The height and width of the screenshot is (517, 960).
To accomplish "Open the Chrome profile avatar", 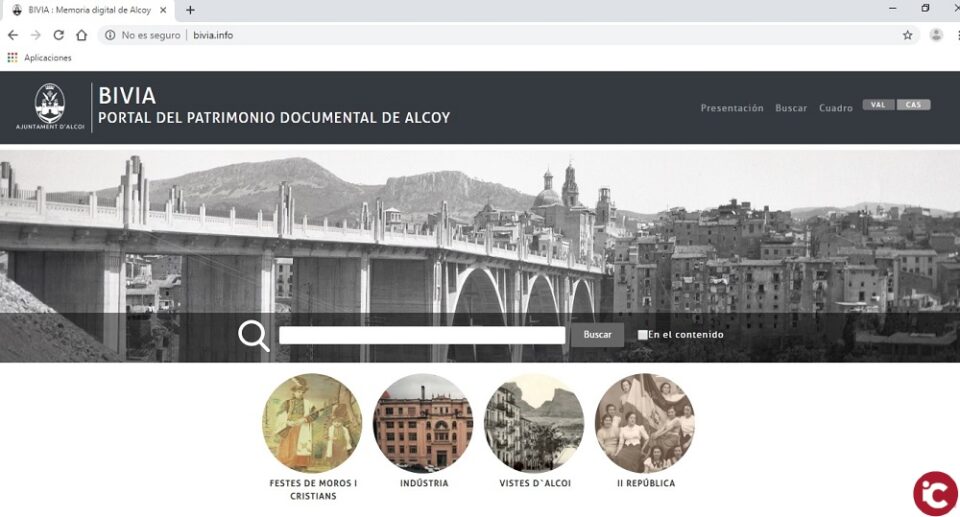I will click(x=936, y=35).
